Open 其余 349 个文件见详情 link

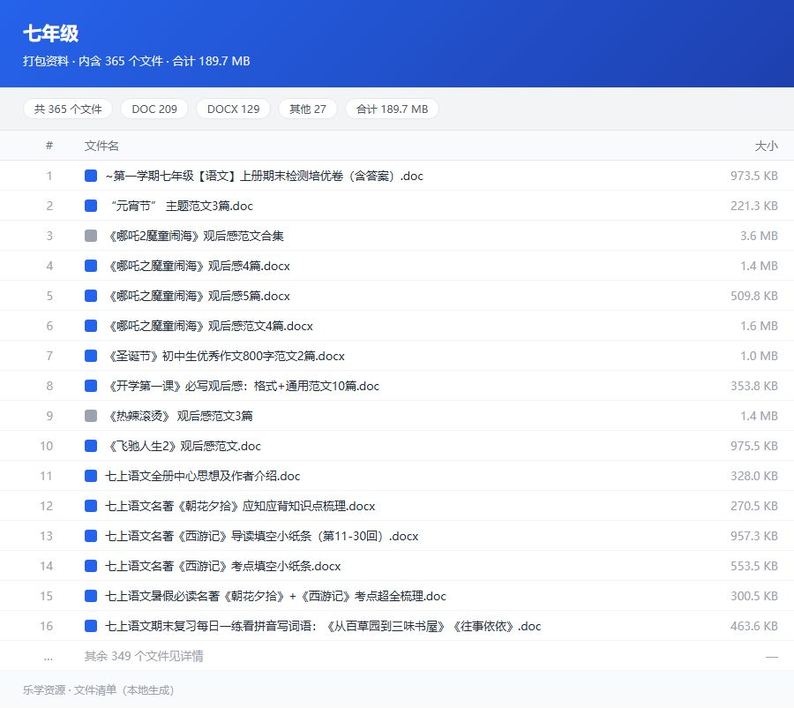point(144,656)
